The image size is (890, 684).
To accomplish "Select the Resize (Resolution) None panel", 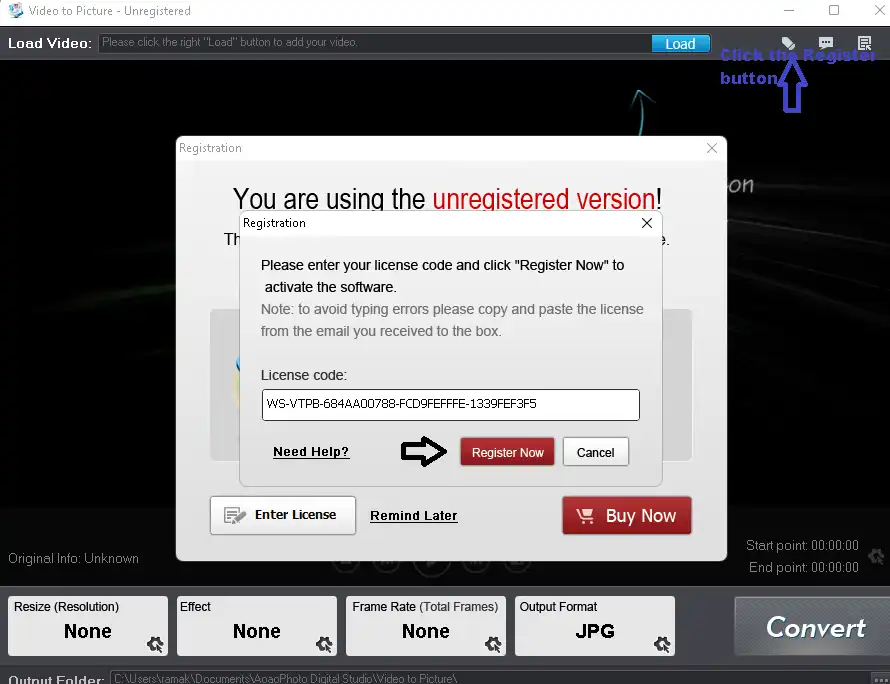I will (87, 626).
